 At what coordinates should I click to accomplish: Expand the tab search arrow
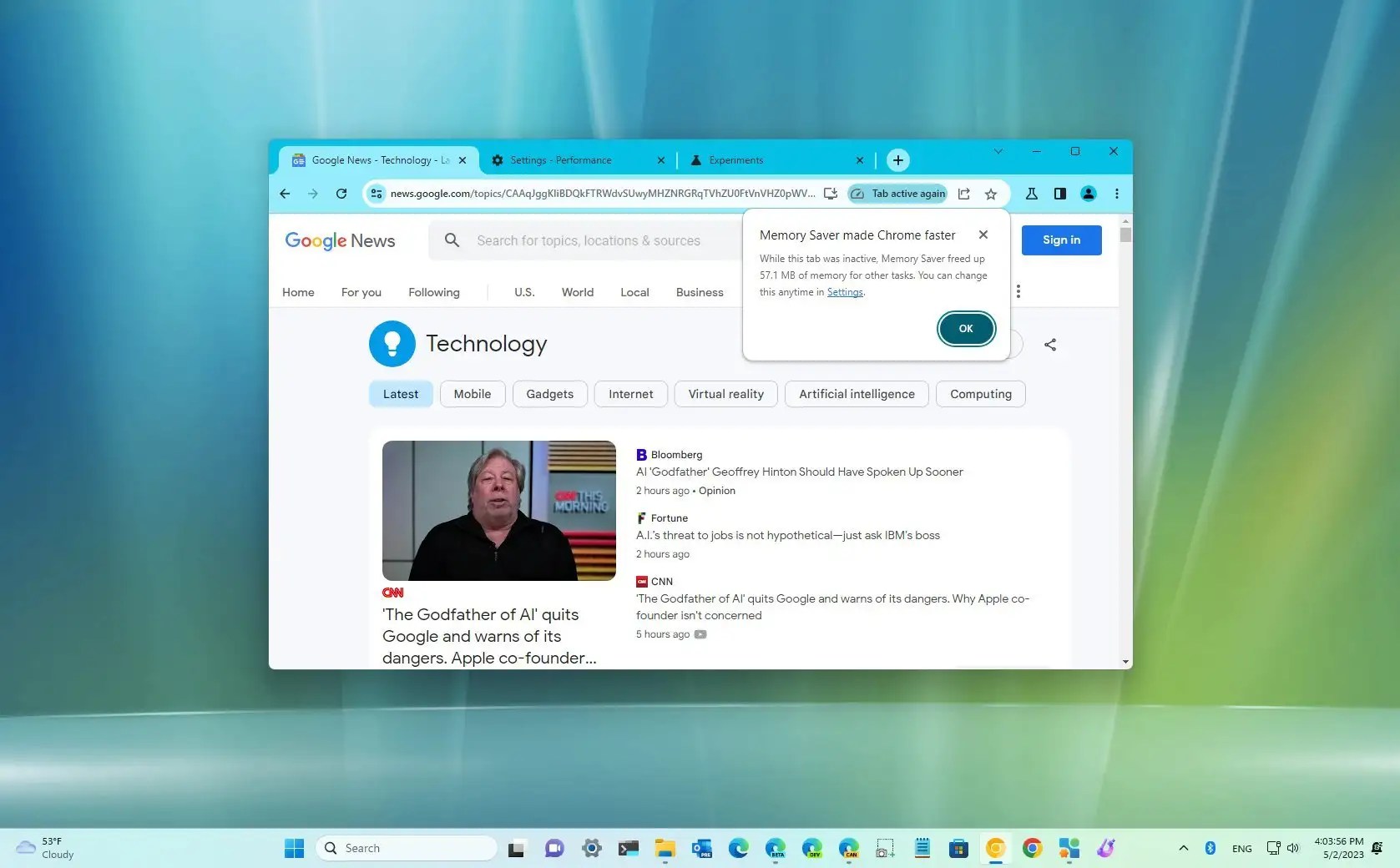tap(998, 152)
